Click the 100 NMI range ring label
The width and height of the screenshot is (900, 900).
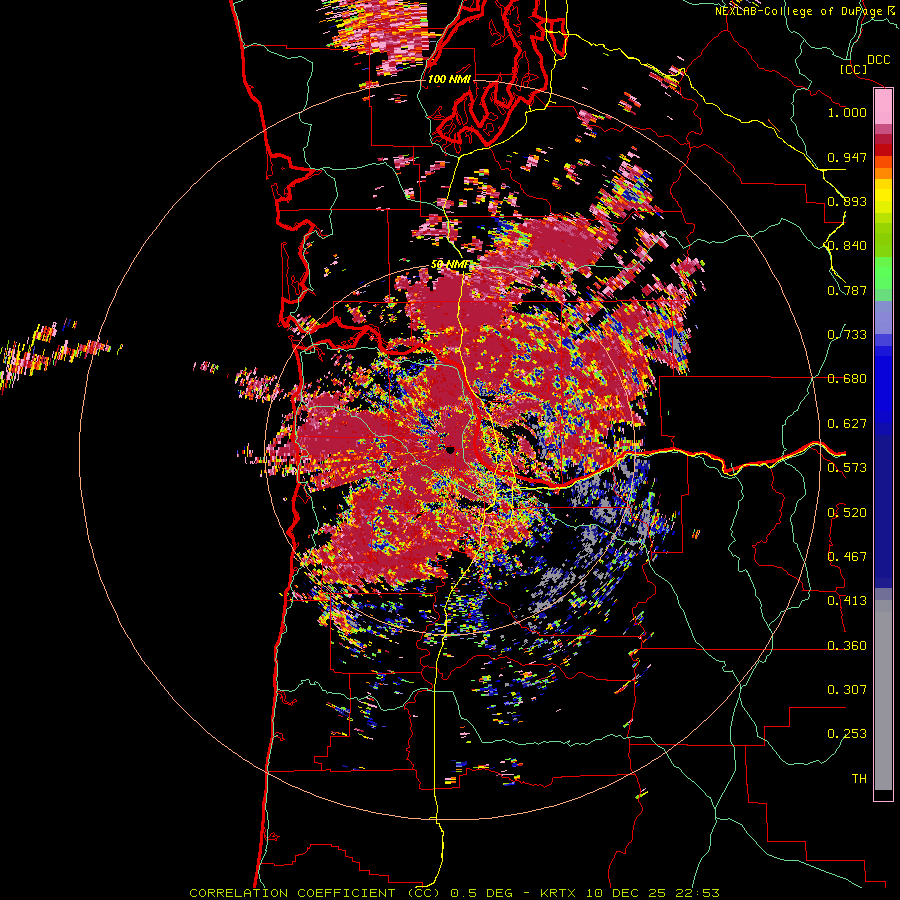click(x=449, y=79)
